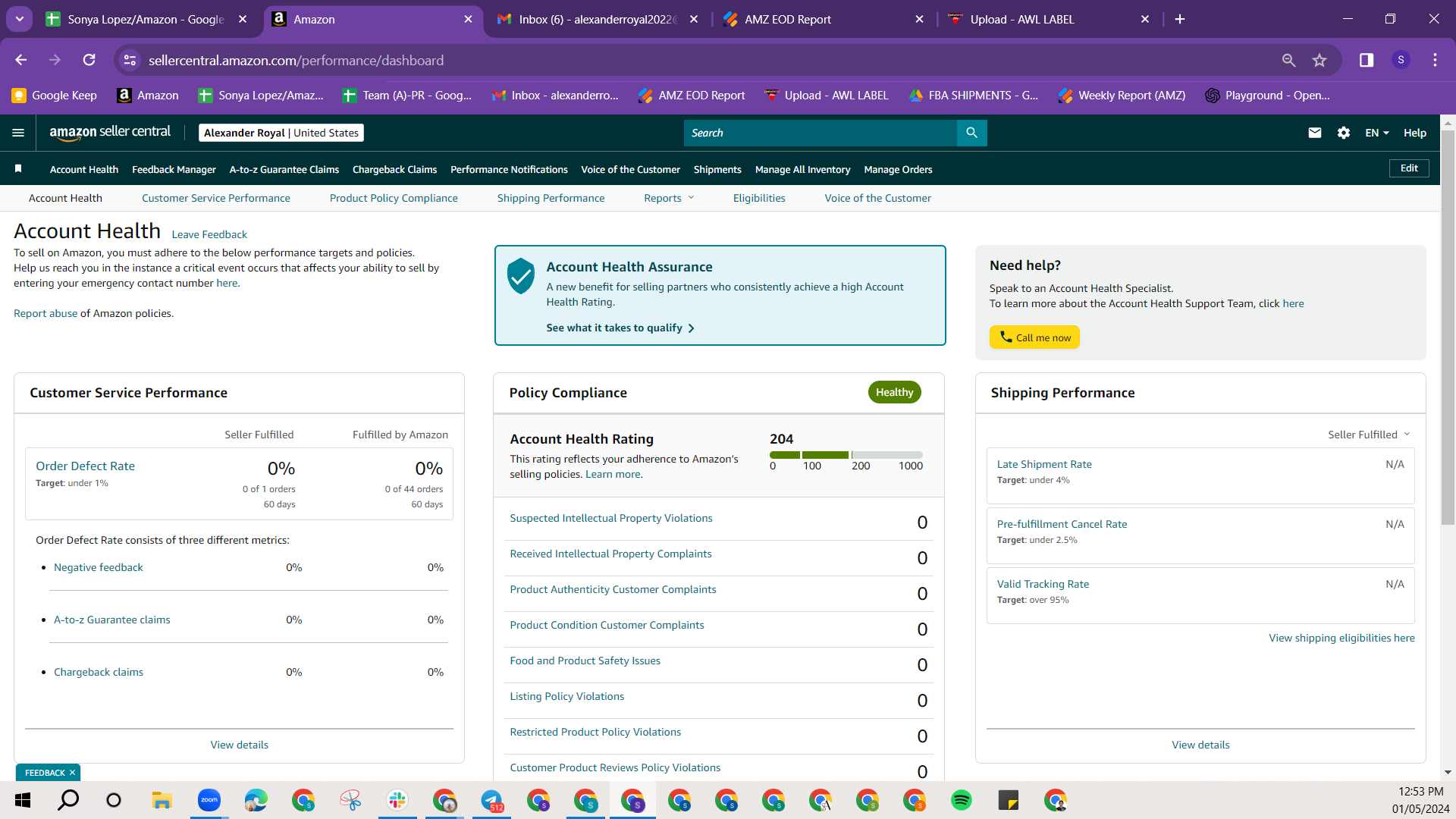Open the EN language dropdown

point(1377,133)
